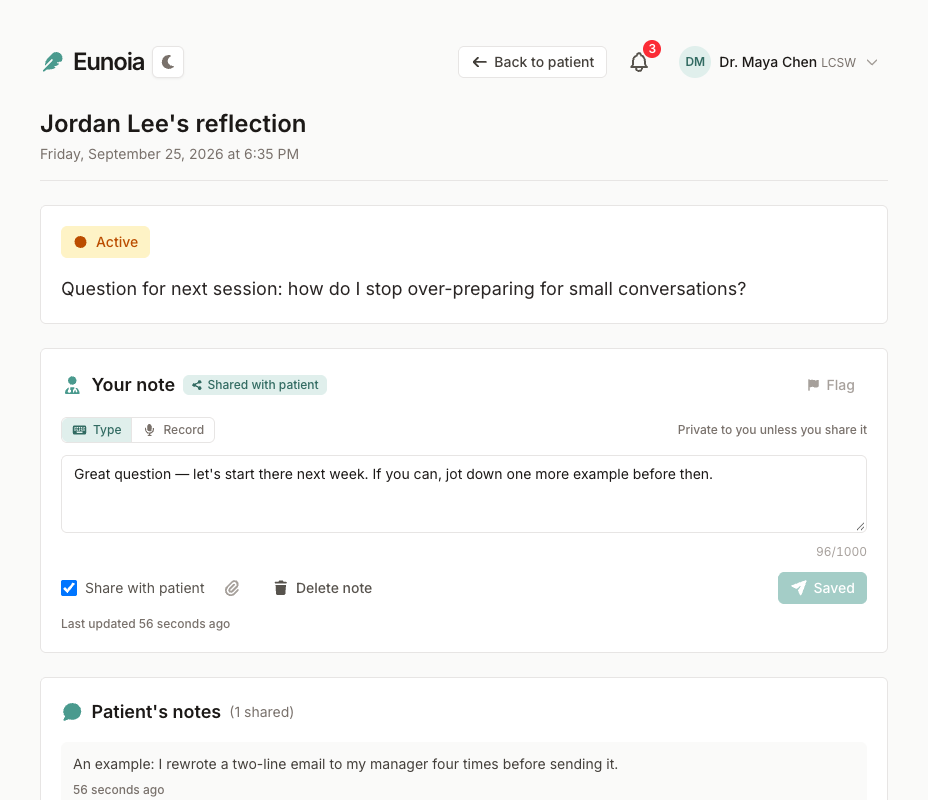Go back to patient
The width and height of the screenshot is (928, 800).
tap(532, 62)
